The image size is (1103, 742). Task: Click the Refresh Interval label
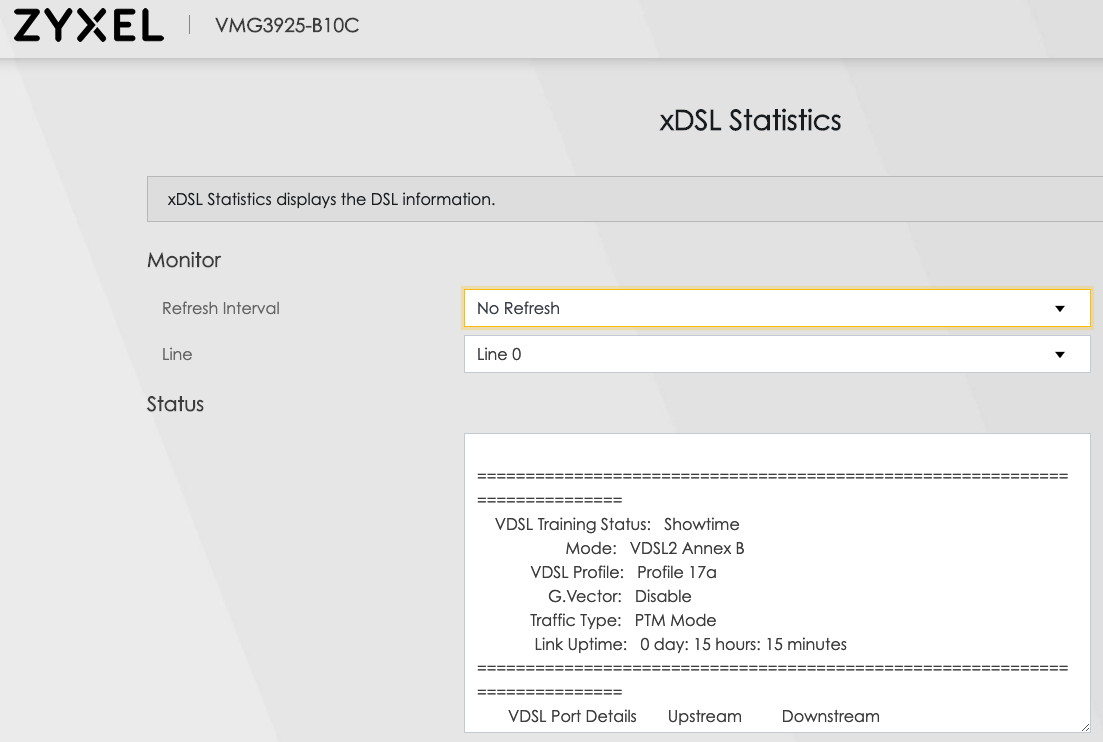tap(221, 308)
